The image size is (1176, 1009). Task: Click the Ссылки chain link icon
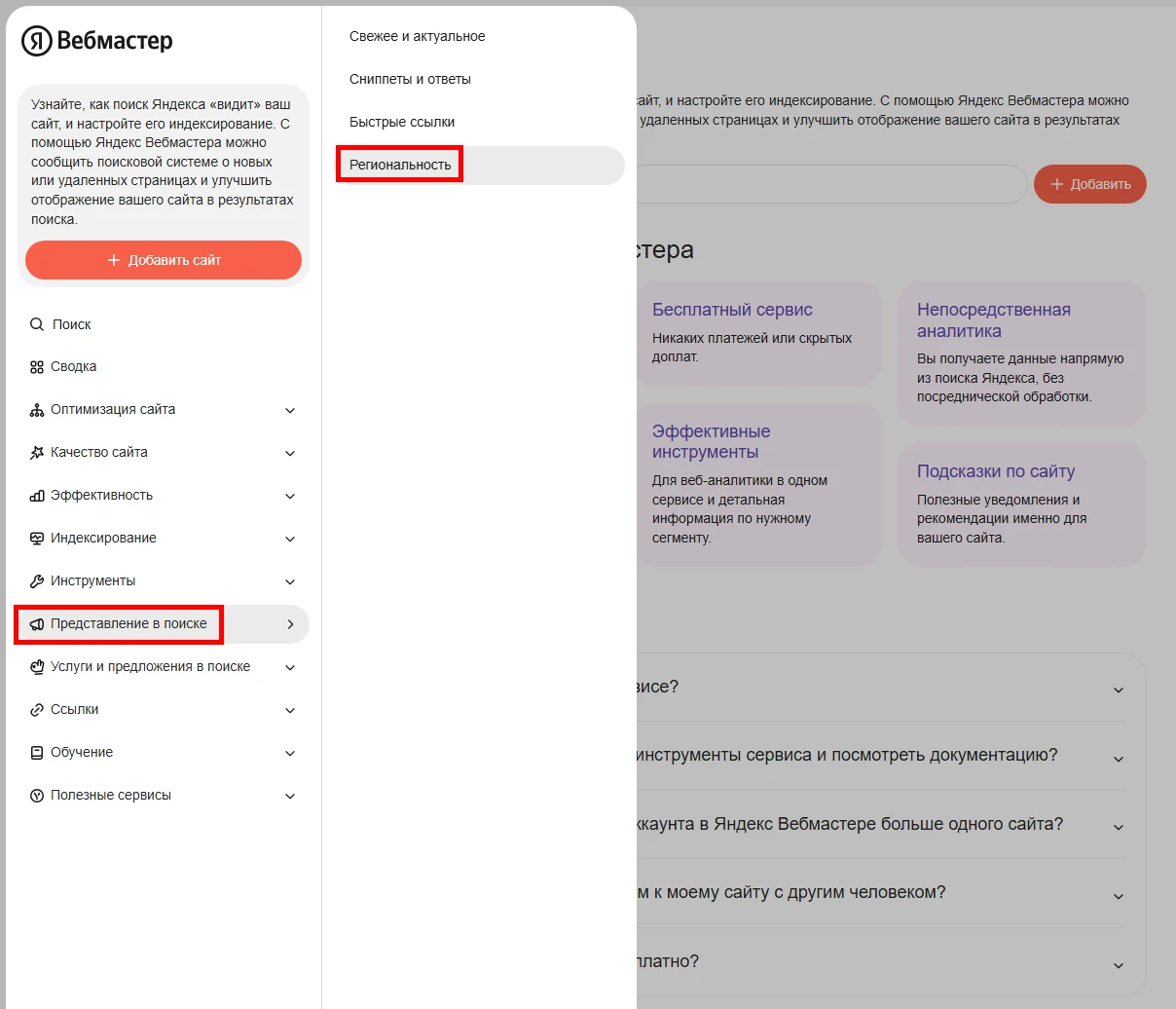37,710
